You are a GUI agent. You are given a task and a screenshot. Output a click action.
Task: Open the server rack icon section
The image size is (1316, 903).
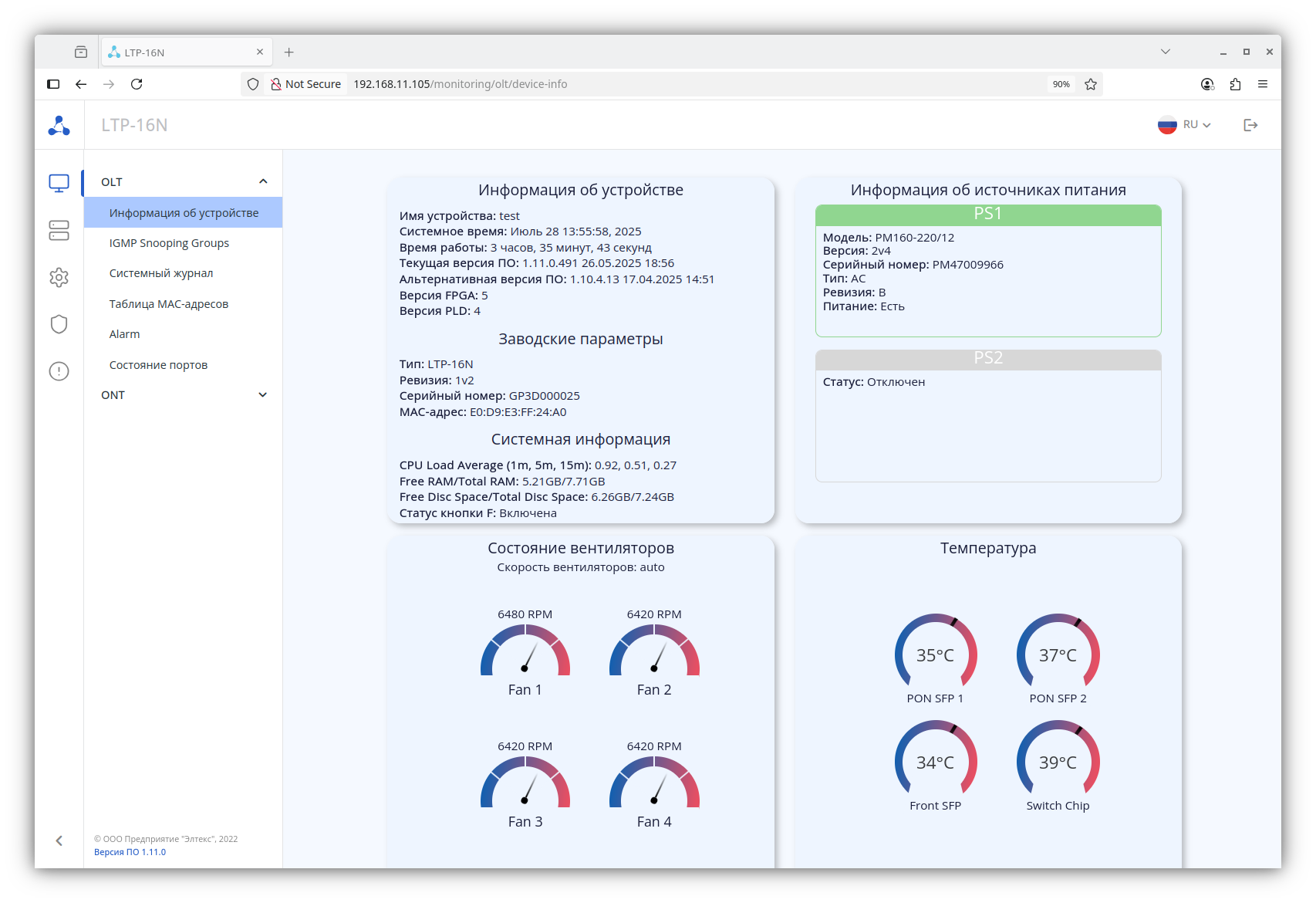59,230
